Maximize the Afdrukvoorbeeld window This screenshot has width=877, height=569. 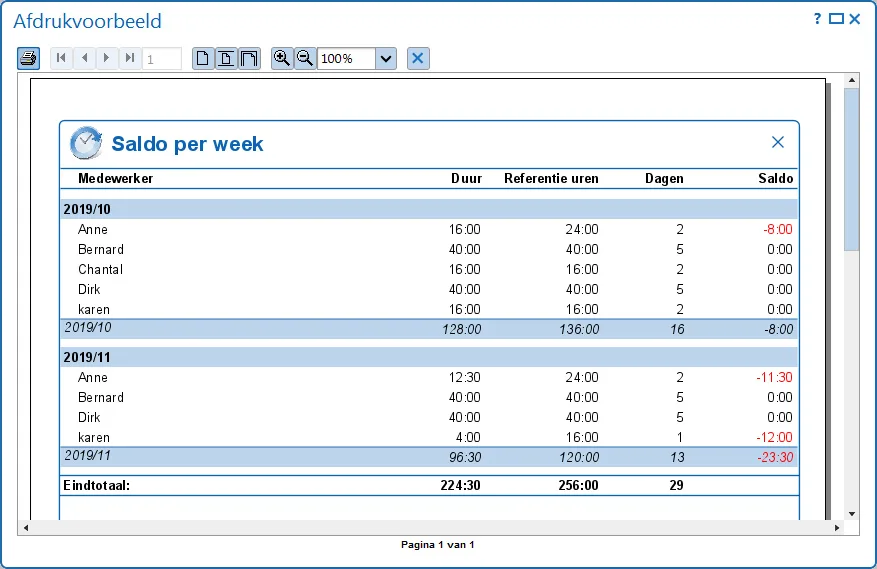(x=836, y=18)
